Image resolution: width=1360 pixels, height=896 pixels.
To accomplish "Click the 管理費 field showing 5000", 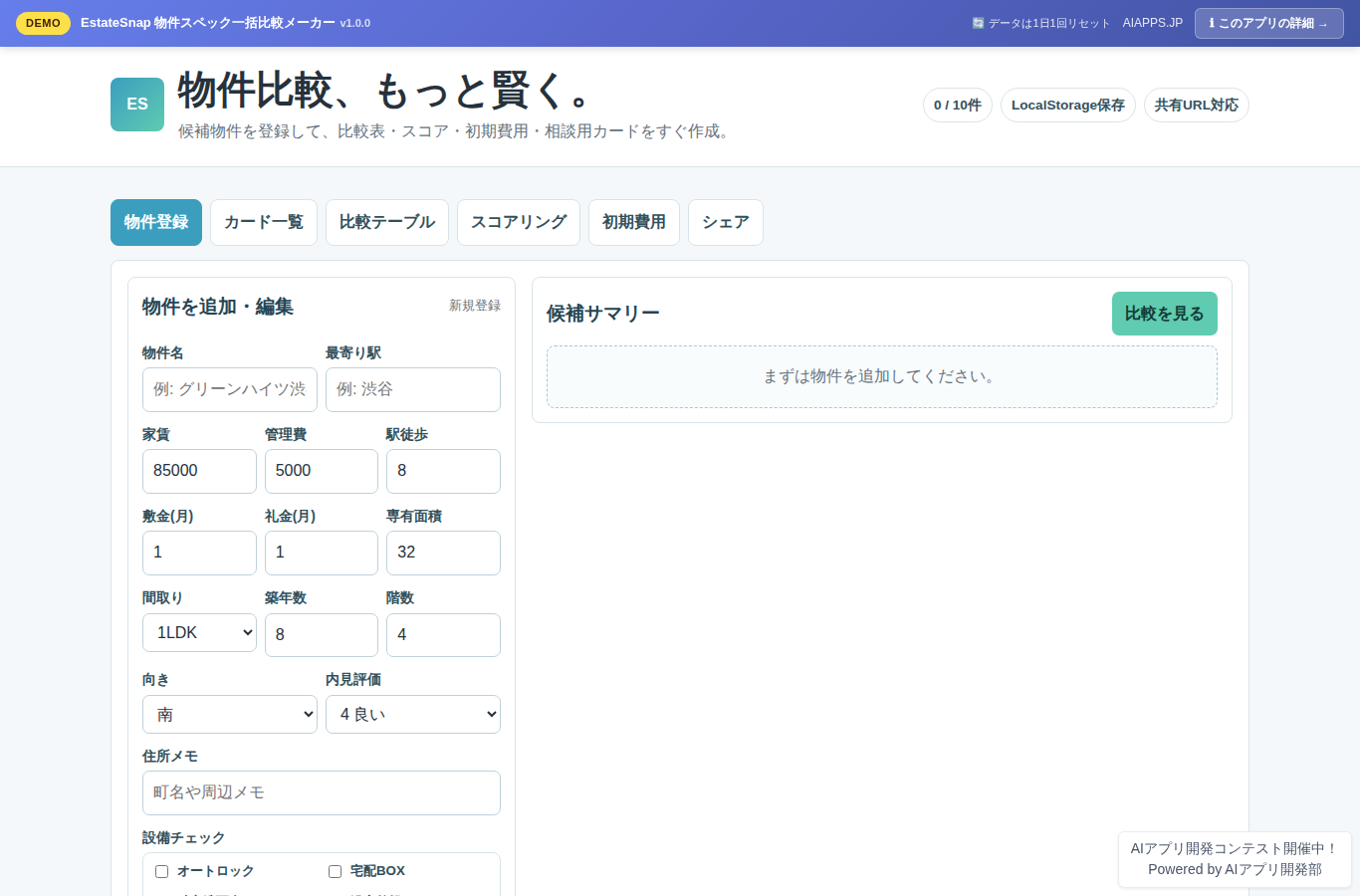I will [x=322, y=471].
